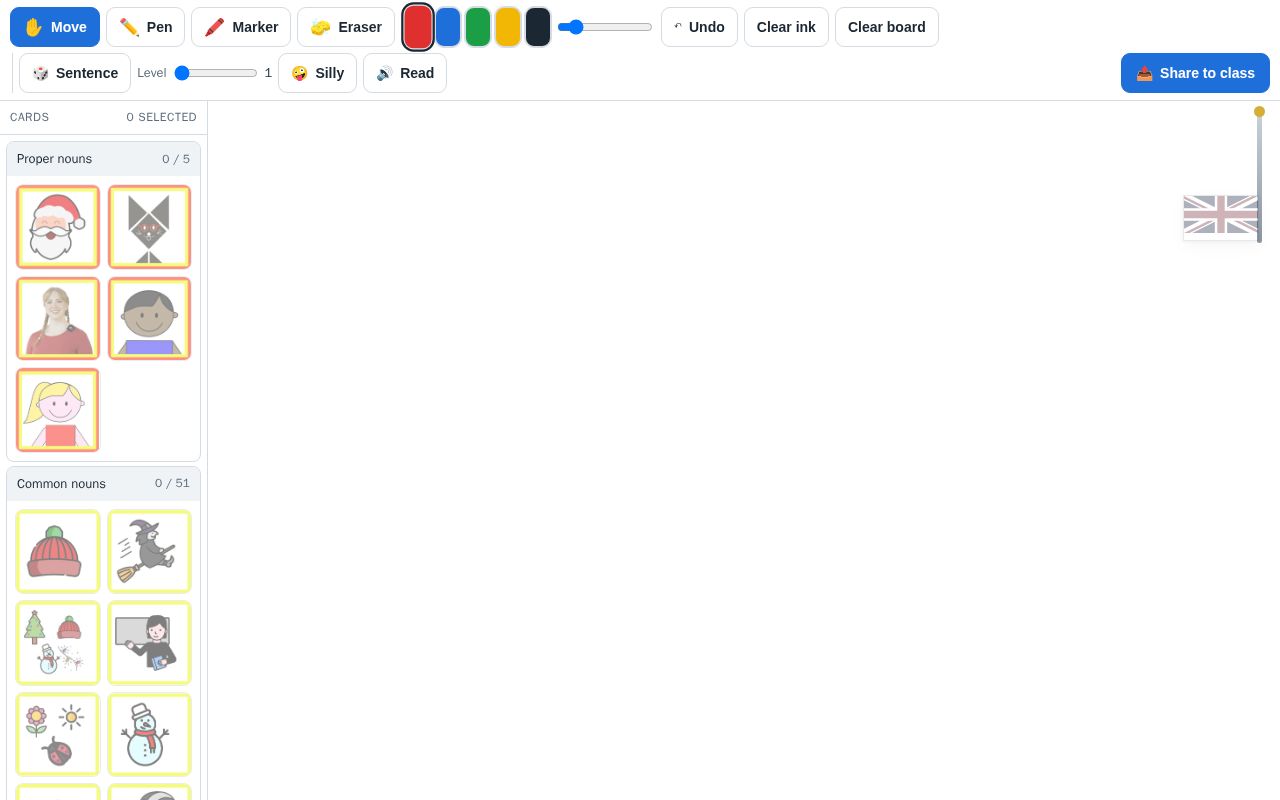
Task: Select the teacher at whiteboard card
Action: [x=149, y=643]
